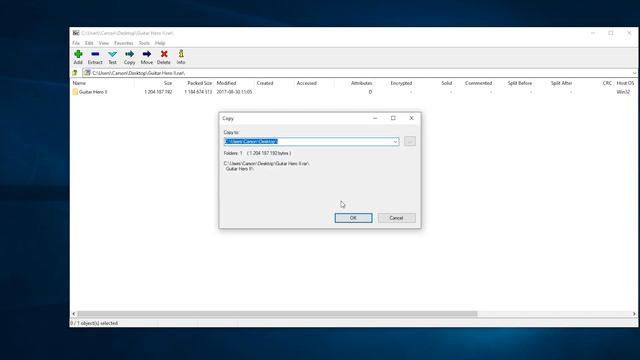Click the Win32 host OS value

(623, 92)
